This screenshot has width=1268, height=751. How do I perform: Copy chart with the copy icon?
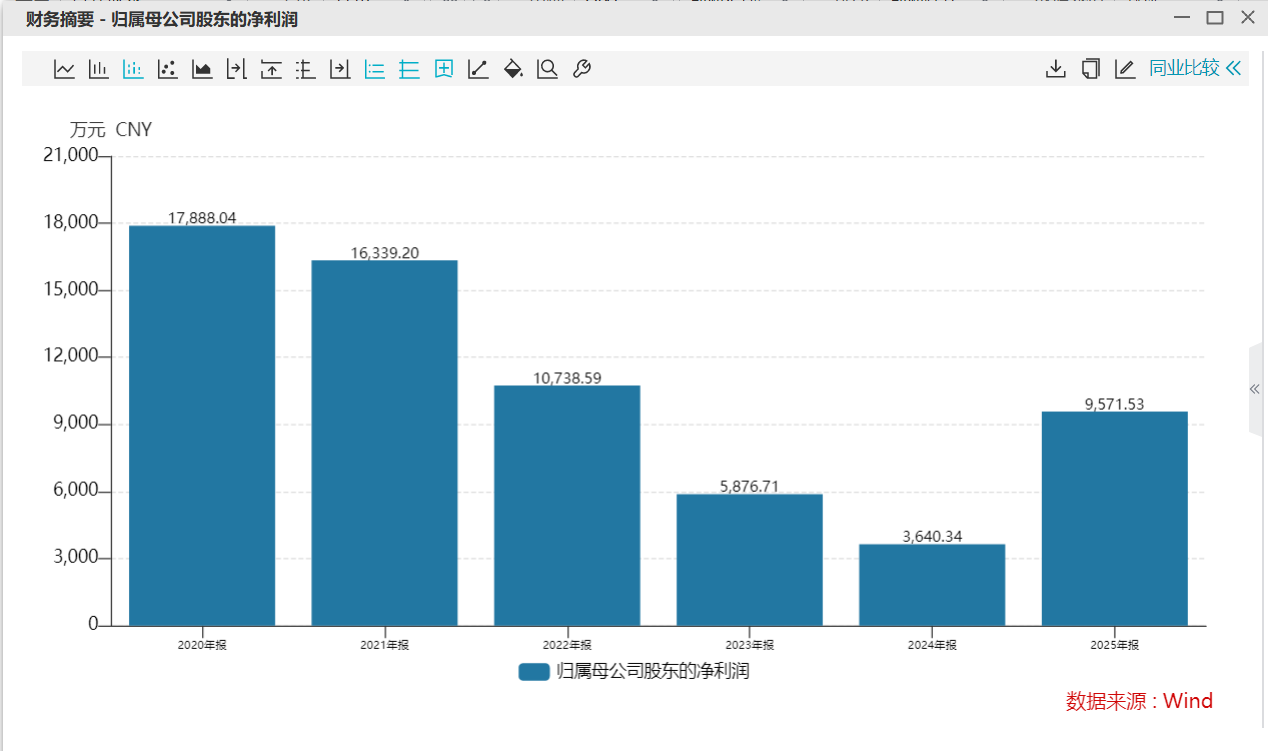pyautogui.click(x=1090, y=69)
